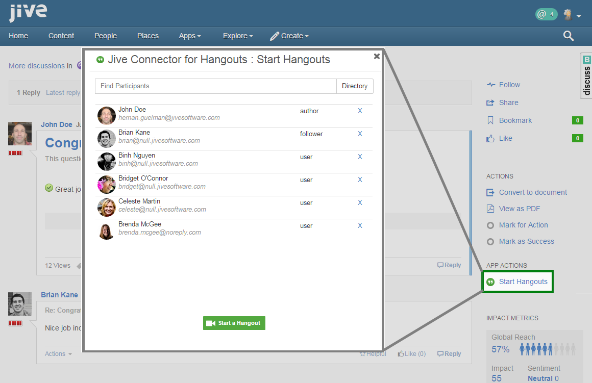Open John Doe's profile link in post

56,125
